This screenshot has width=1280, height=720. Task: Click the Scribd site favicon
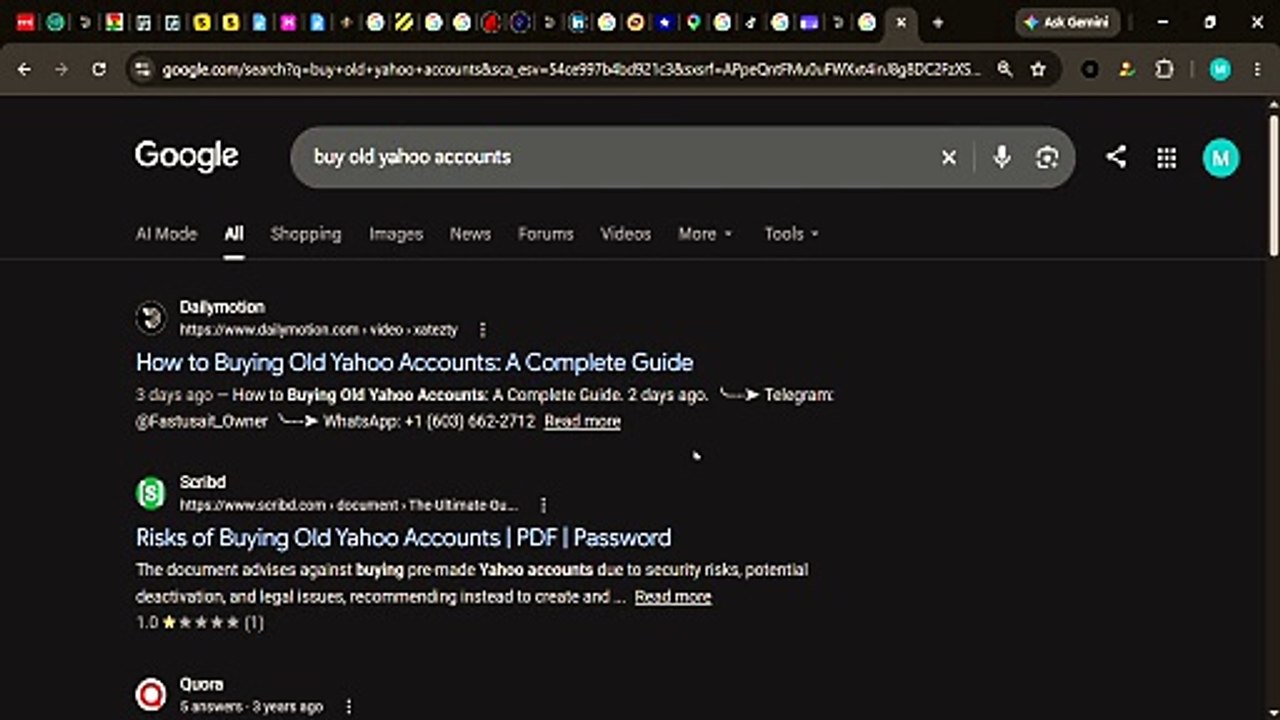(x=151, y=493)
